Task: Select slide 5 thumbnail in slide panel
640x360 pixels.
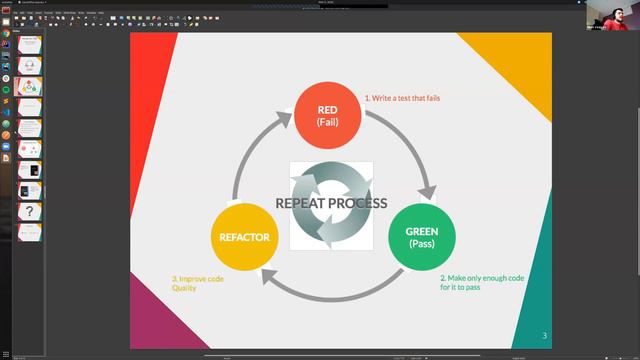Action: (x=29, y=128)
